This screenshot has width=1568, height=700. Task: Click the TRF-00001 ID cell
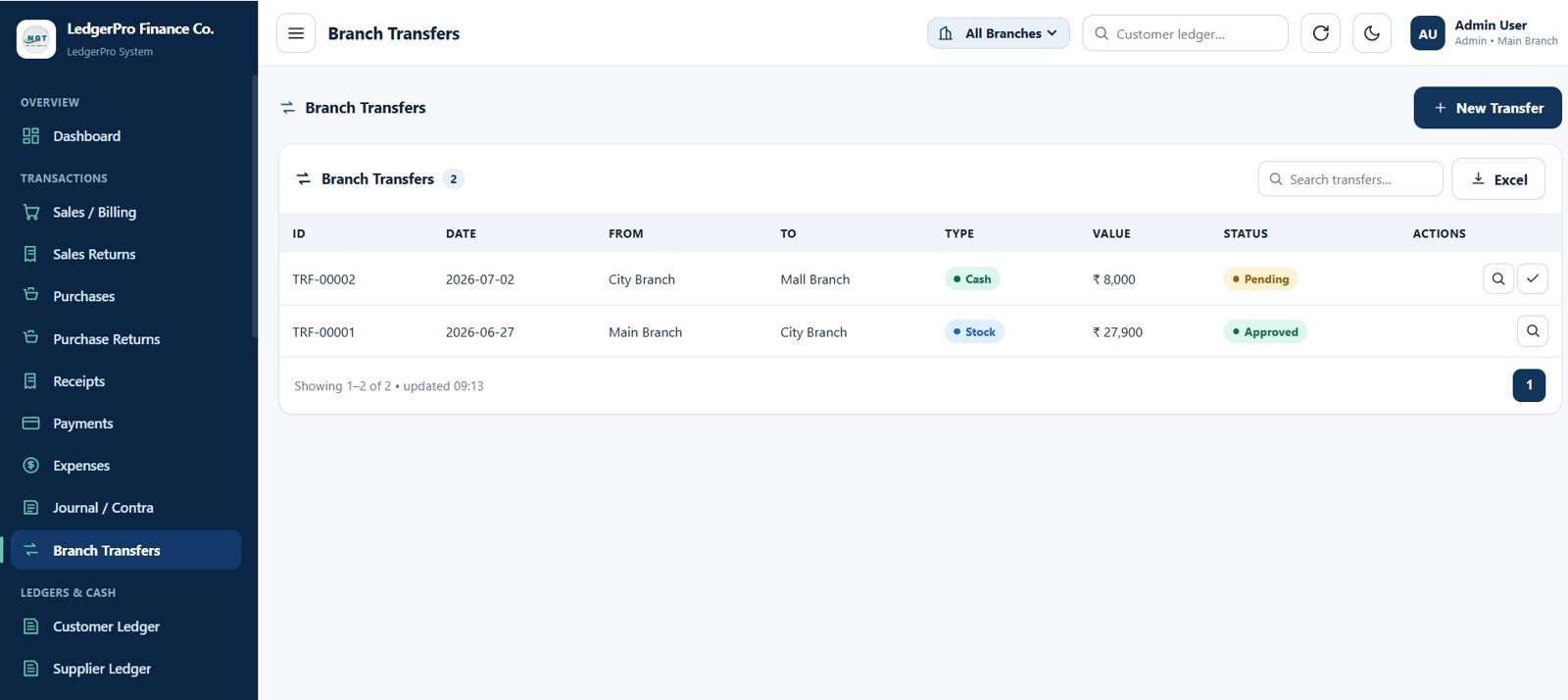click(x=323, y=332)
